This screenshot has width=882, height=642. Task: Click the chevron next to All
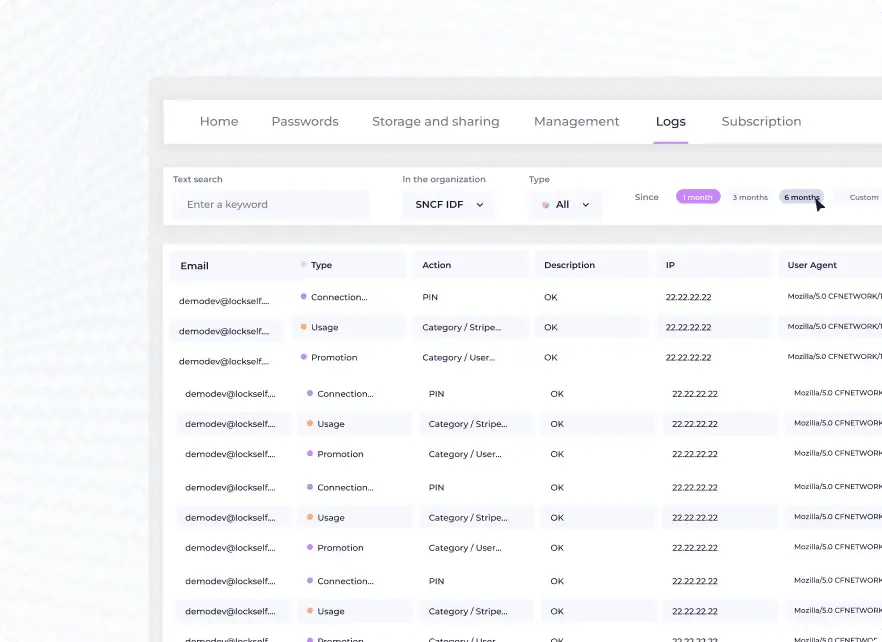(x=585, y=205)
